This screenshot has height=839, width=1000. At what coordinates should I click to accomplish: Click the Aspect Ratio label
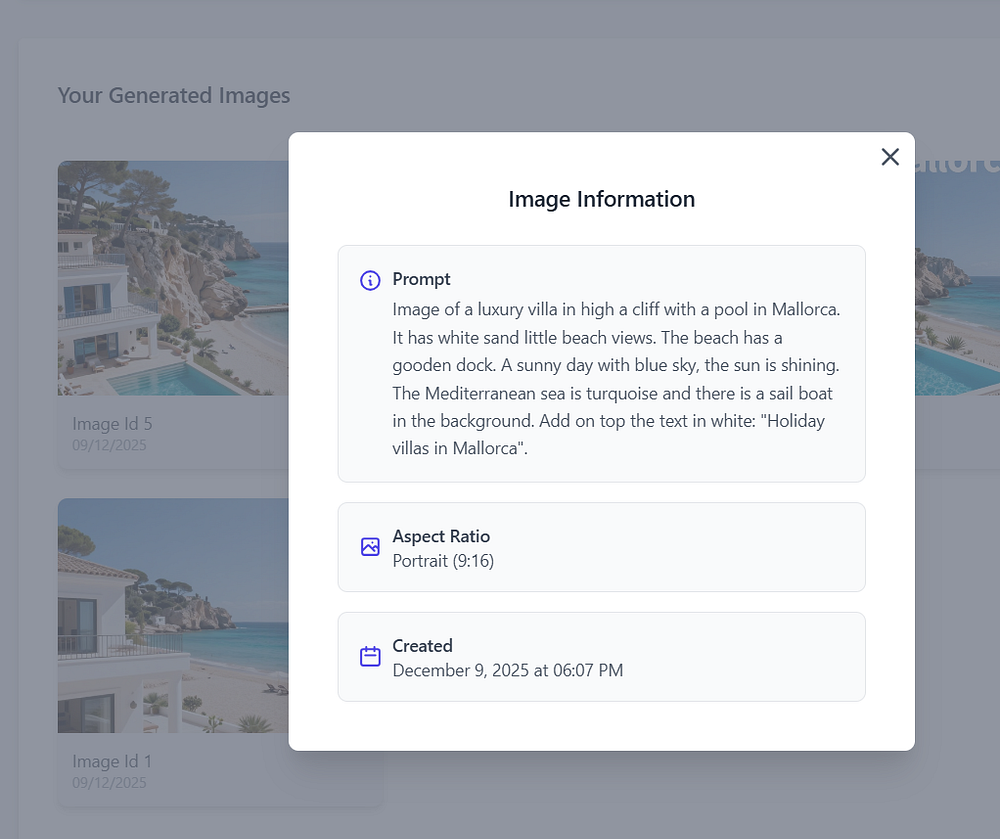(441, 536)
